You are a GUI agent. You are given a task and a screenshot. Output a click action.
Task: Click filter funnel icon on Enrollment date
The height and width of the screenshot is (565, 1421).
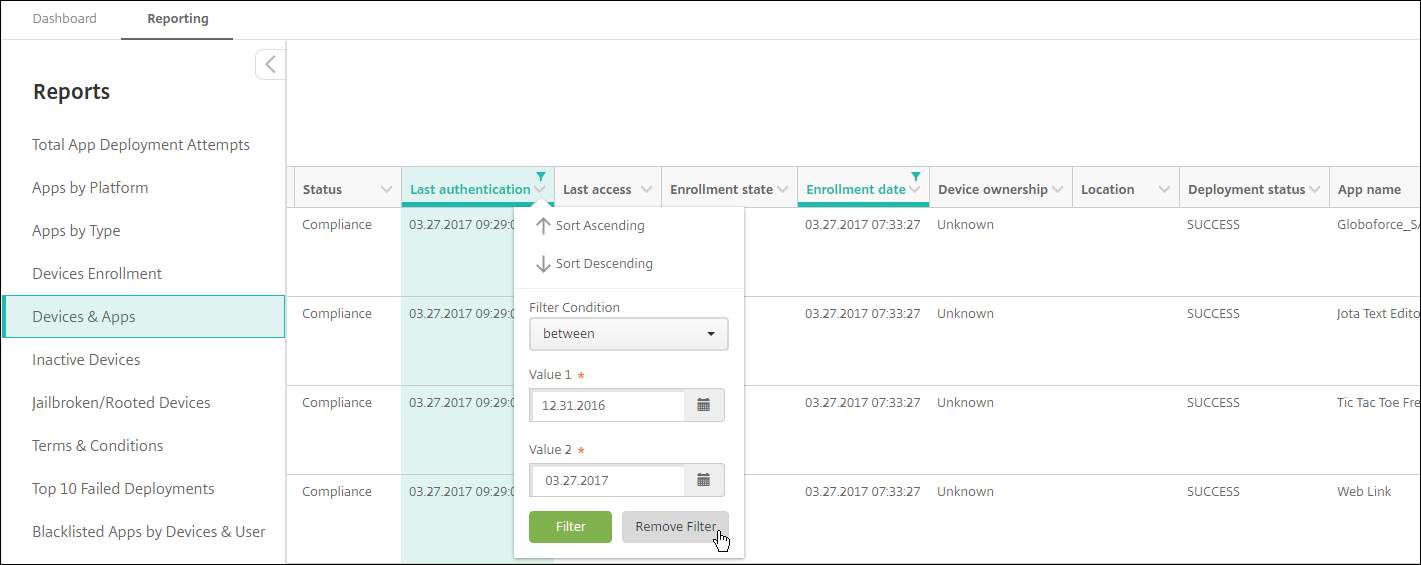coord(915,177)
